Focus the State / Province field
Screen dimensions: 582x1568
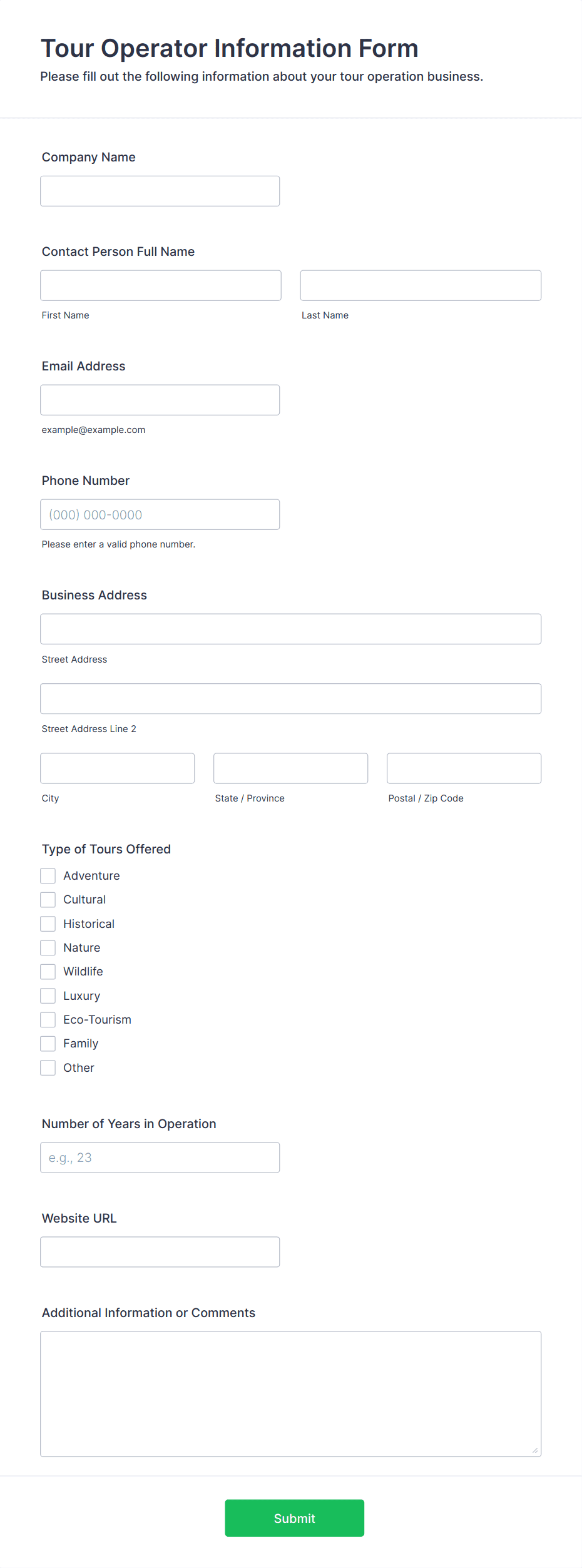(291, 768)
